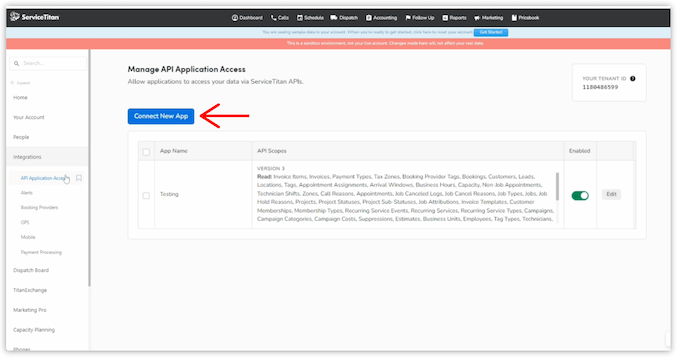Click the VERSION 3 label
The image size is (680, 360).
pyautogui.click(x=271, y=168)
